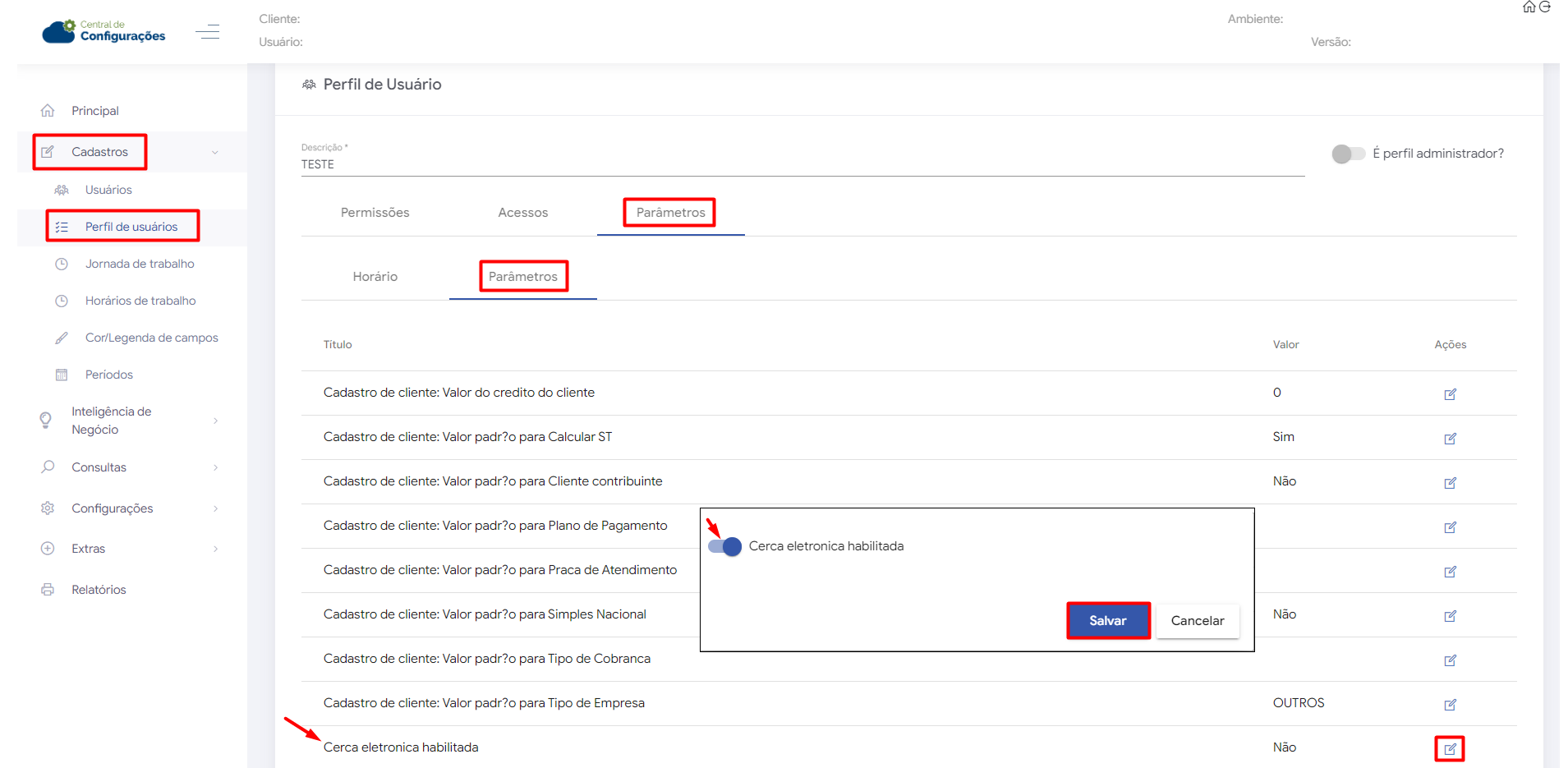This screenshot has width=1568, height=768.
Task: Click the logout icon at top right
Action: [1545, 7]
